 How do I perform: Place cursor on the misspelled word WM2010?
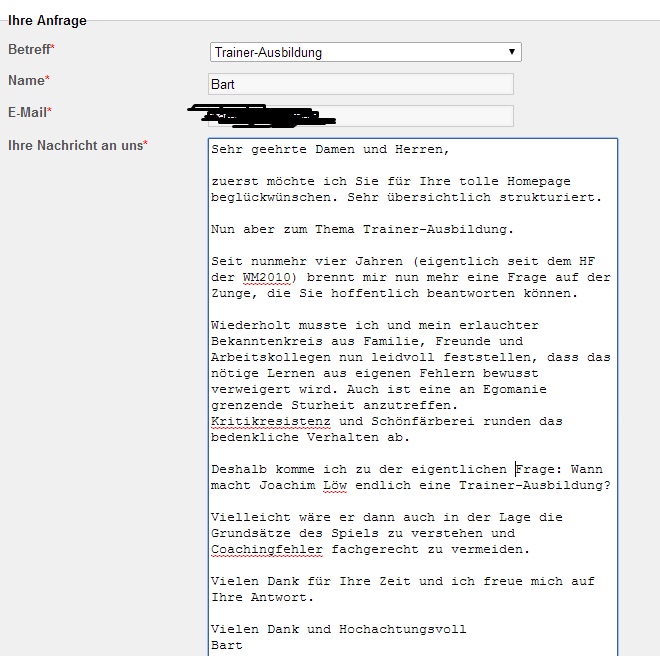(x=266, y=277)
